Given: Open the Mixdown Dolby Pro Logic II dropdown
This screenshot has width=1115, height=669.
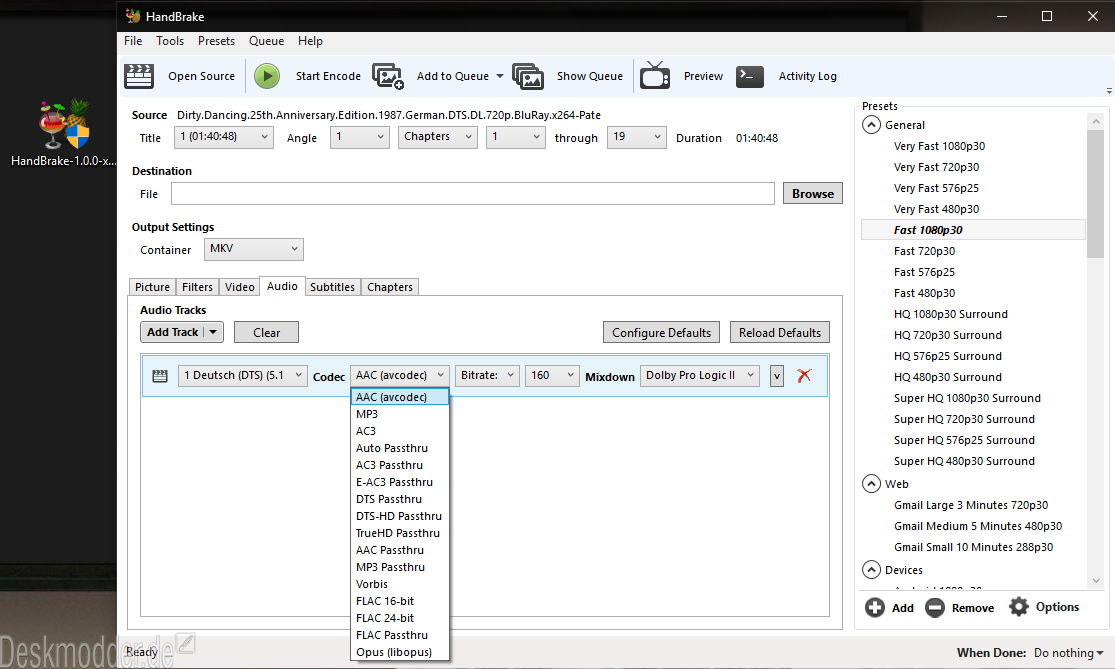Looking at the screenshot, I should 700,375.
